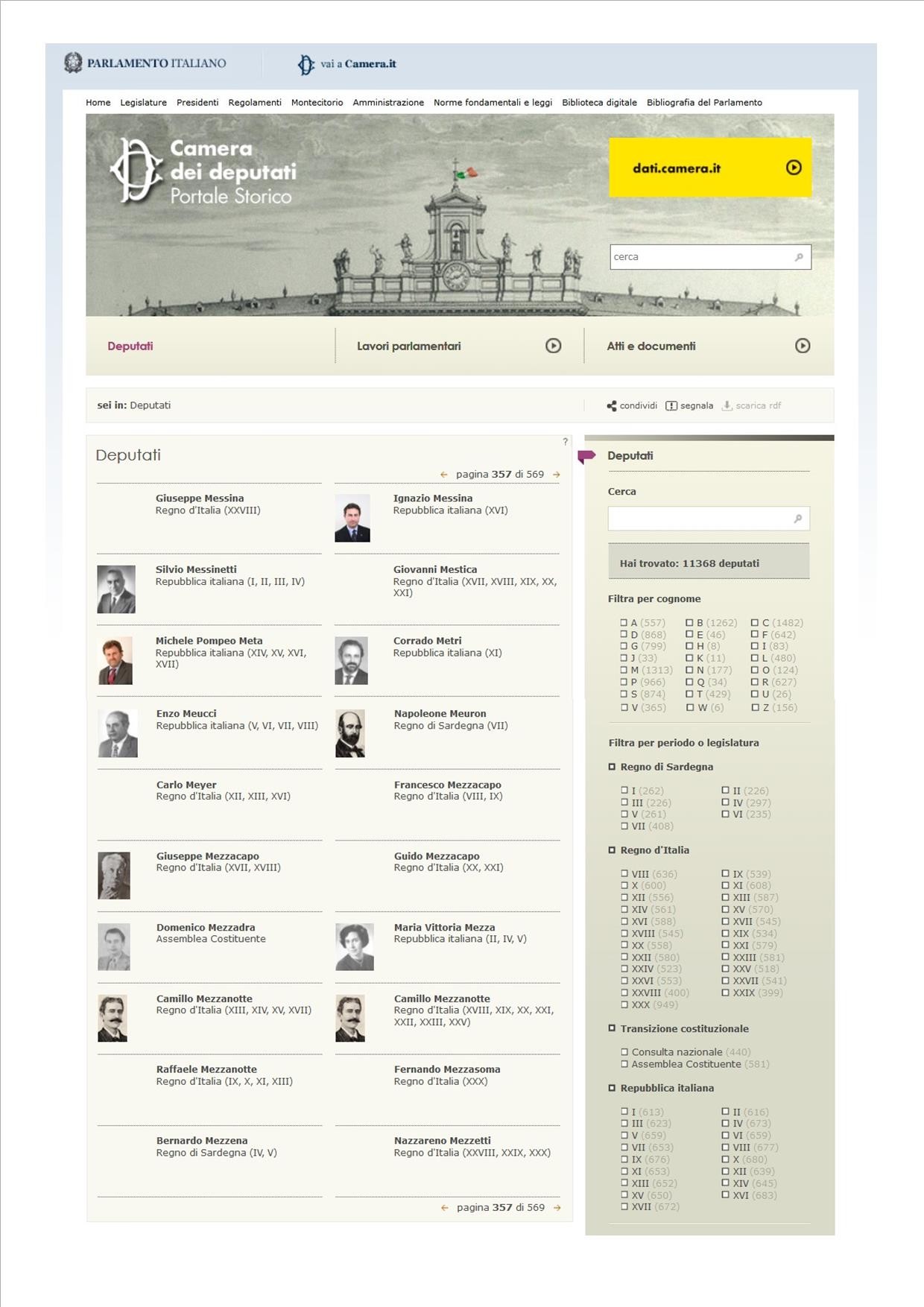Click the Atti e documenti play arrow icon
Screen dimensions: 924x1307
coord(803,346)
